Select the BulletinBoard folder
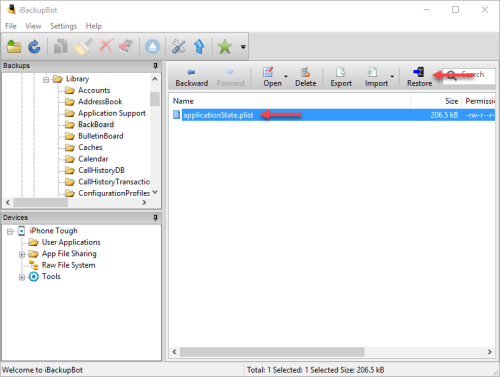This screenshot has height=377, width=500. [x=101, y=136]
